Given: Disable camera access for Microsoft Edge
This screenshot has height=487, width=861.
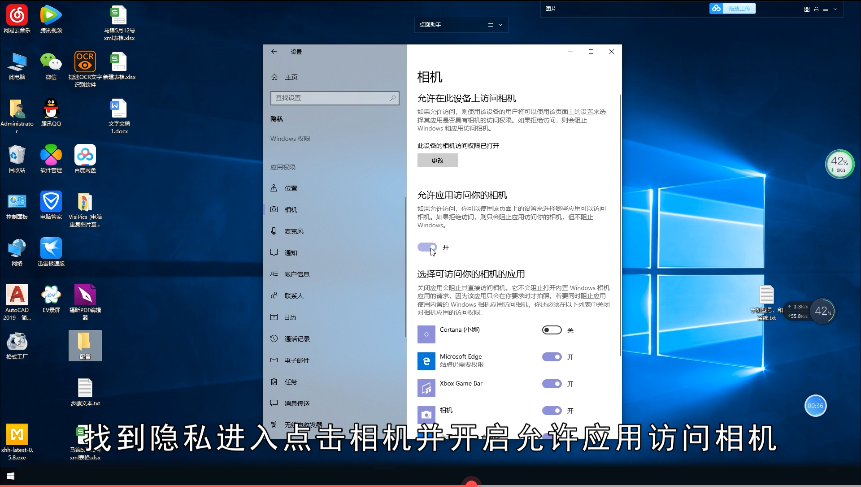Looking at the screenshot, I should 552,357.
